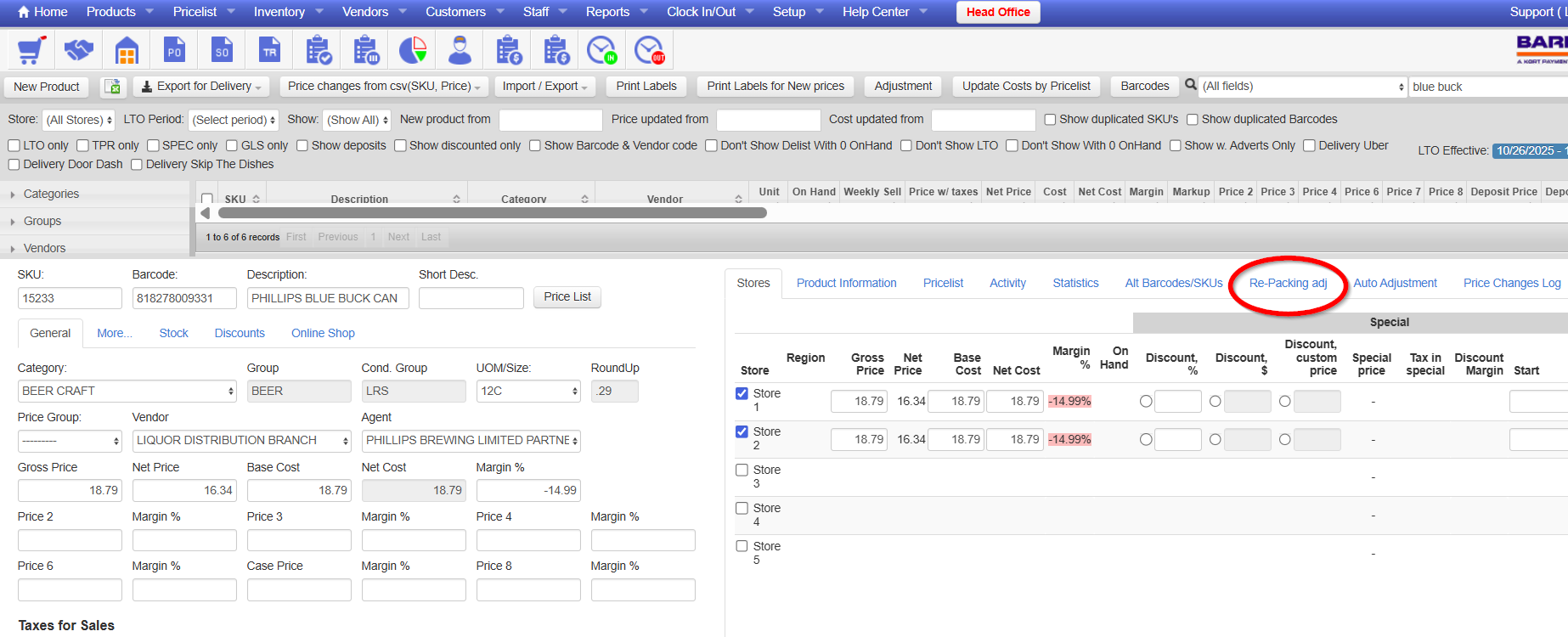Enable Show duplicated SKU's
The width and height of the screenshot is (1568, 637).
(x=1050, y=119)
